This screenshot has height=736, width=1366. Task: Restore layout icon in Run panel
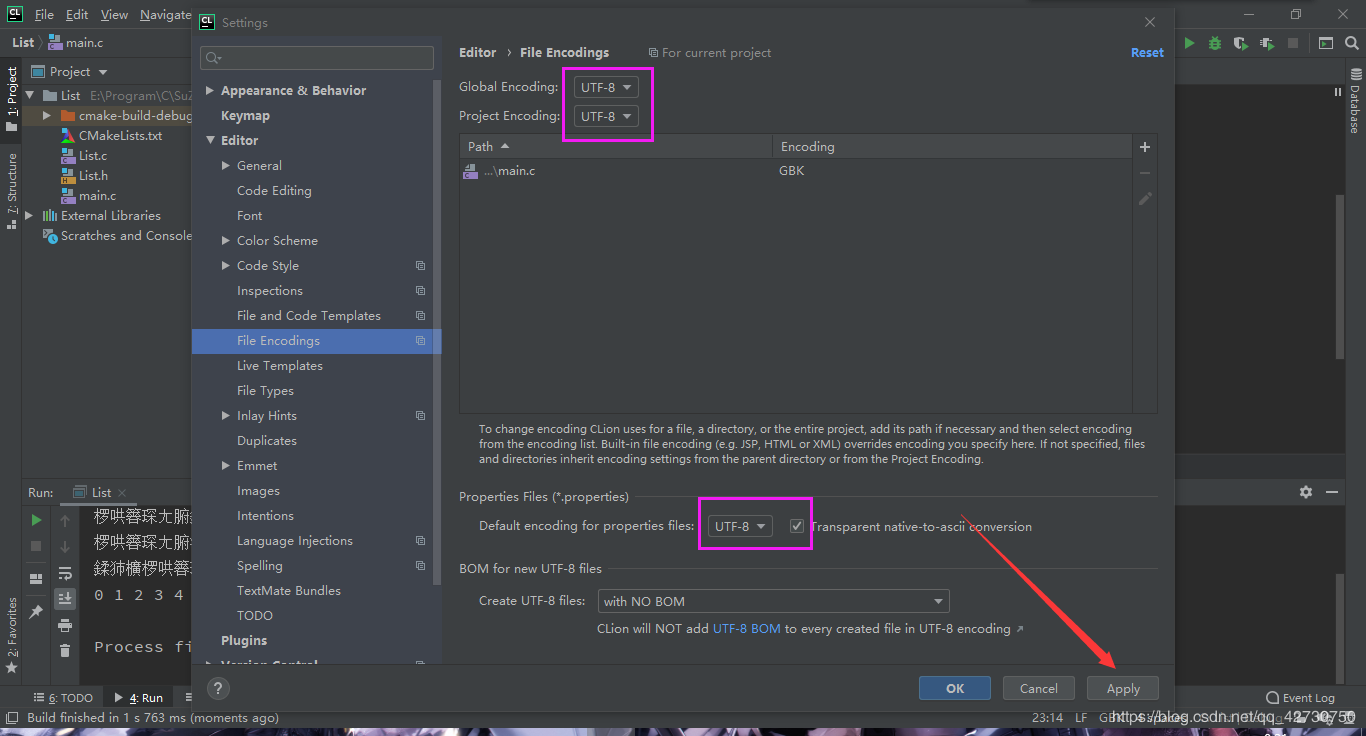pos(36,578)
